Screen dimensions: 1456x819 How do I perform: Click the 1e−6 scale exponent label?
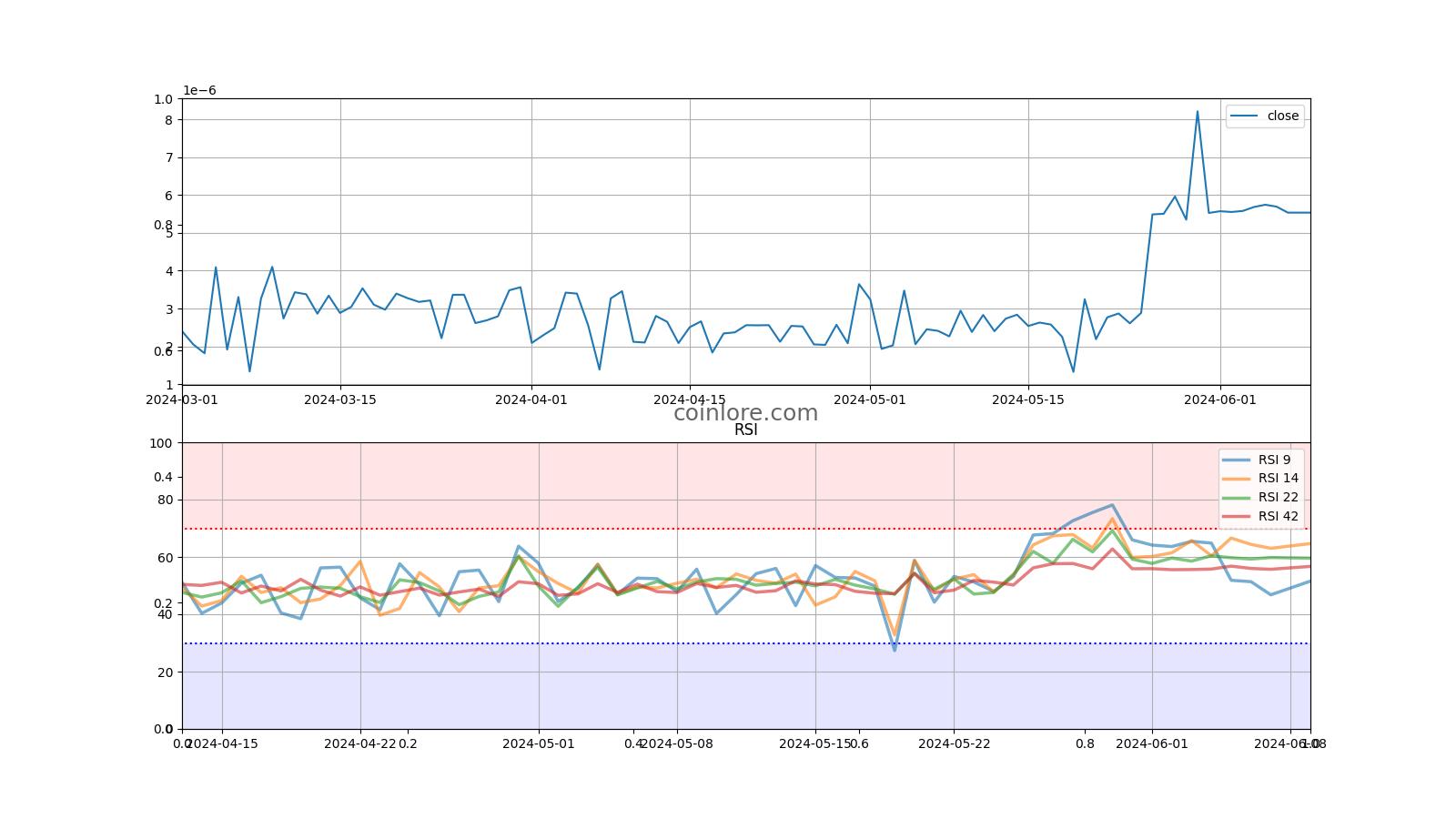click(x=199, y=90)
